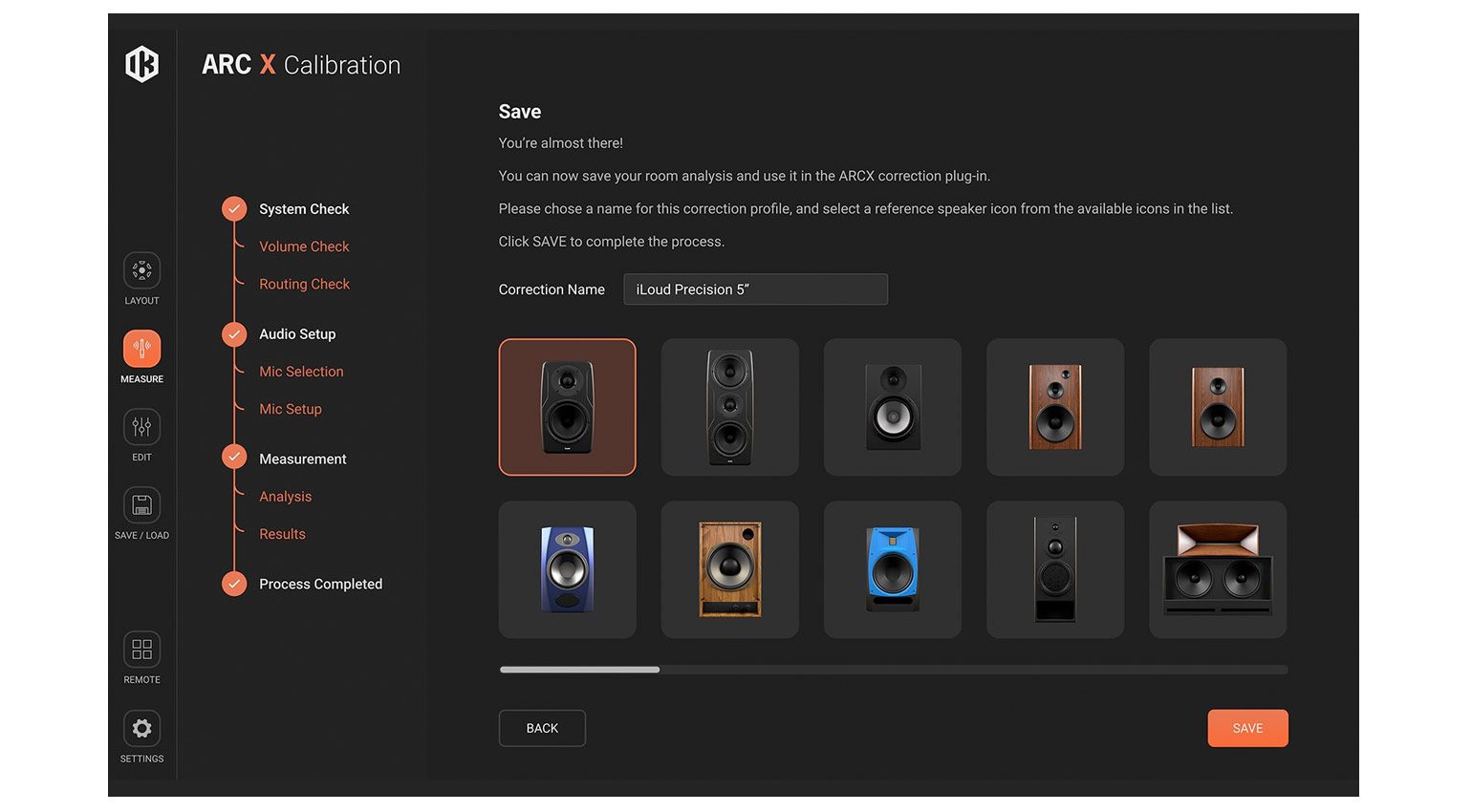Click the 'You're almost there!' text
1472x812 pixels.
(560, 143)
